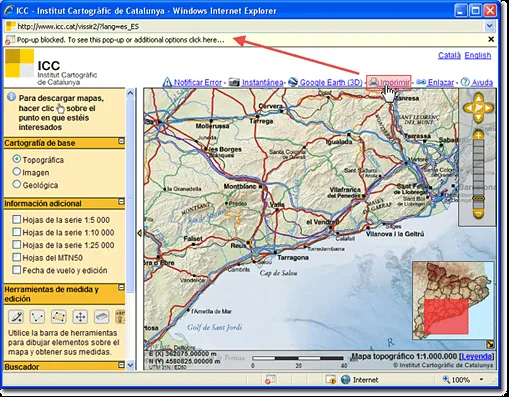This screenshot has width=509, height=397.
Task: Select the polyline measurement tool
Action: click(x=37, y=316)
